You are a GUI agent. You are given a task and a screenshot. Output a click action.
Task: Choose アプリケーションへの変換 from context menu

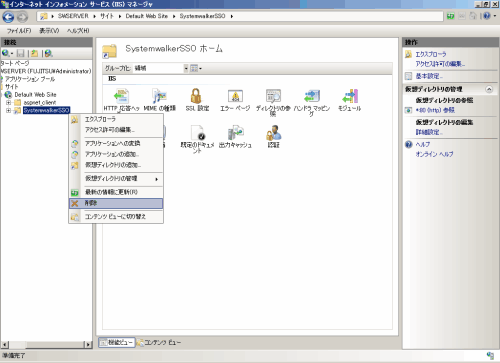[x=116, y=143]
